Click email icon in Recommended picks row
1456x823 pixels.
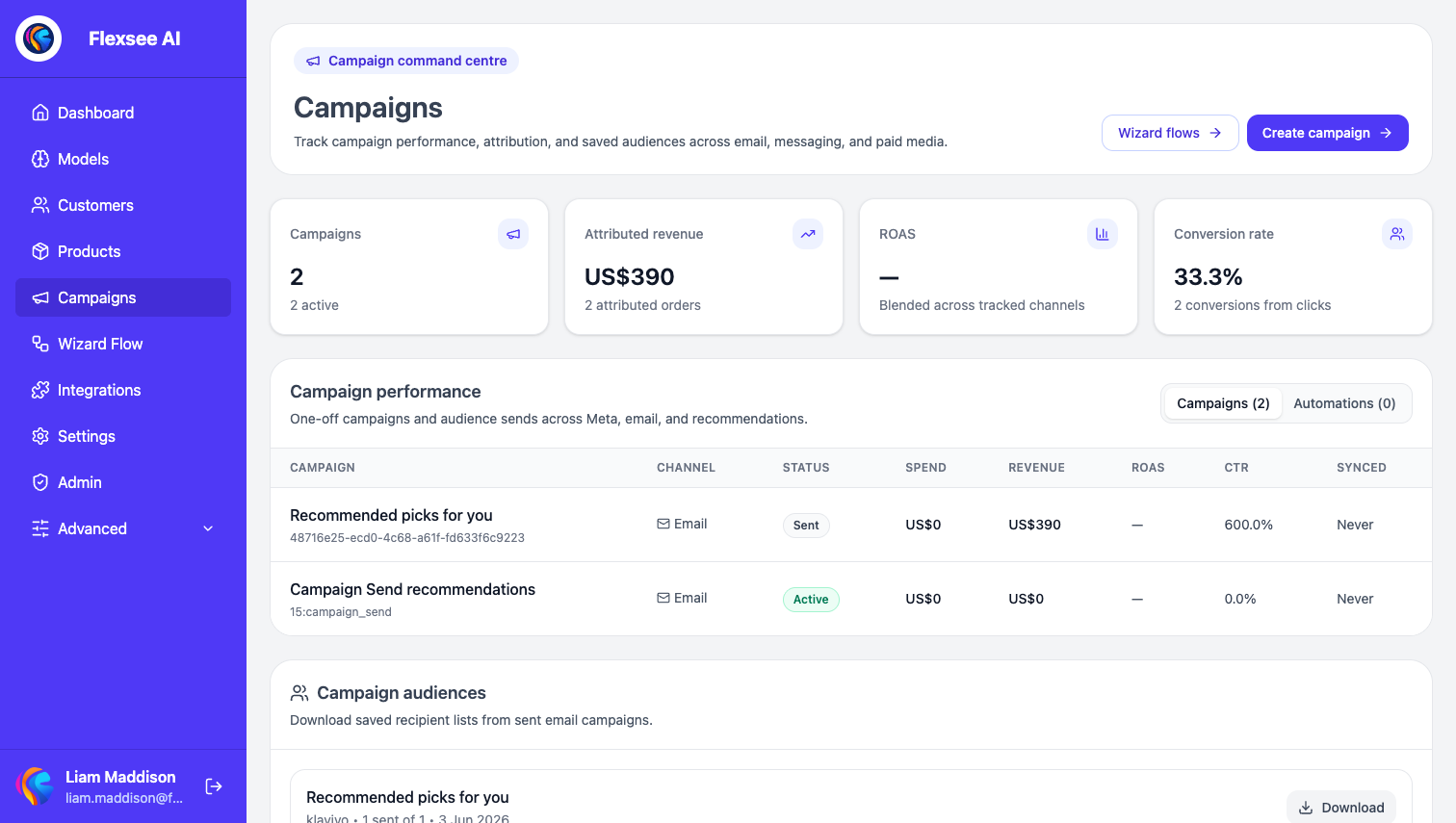pos(663,524)
